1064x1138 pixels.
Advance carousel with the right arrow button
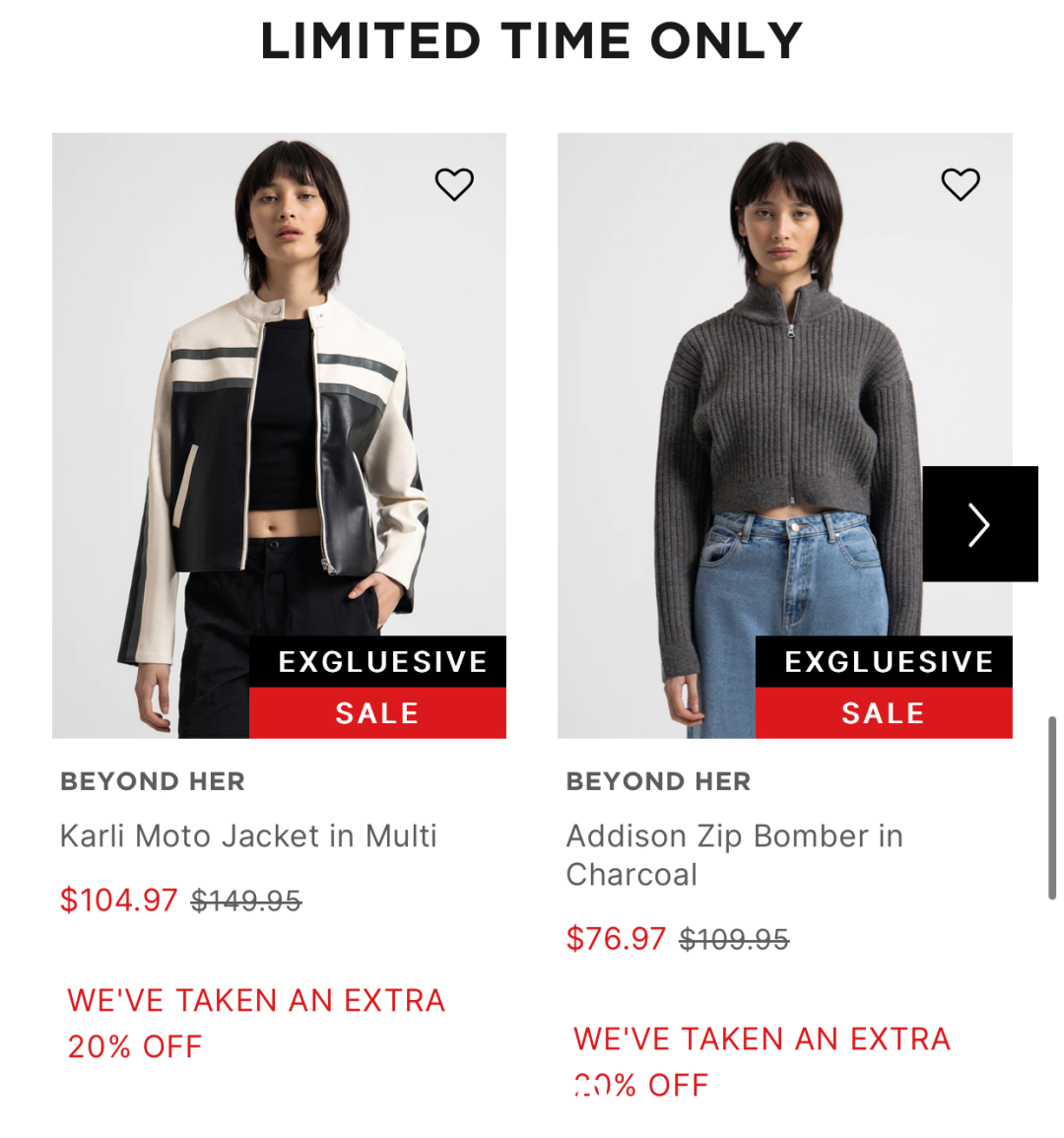pyautogui.click(x=980, y=524)
